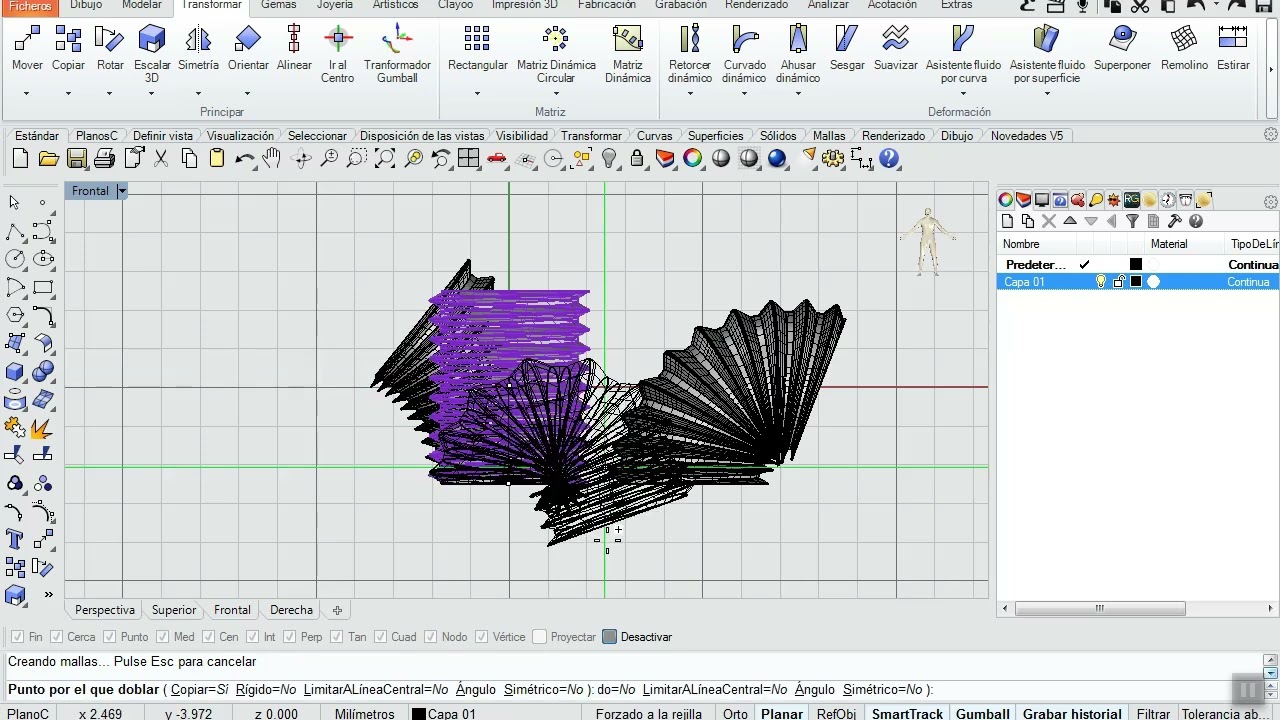Select the Curvado dinámico tool

click(x=744, y=53)
